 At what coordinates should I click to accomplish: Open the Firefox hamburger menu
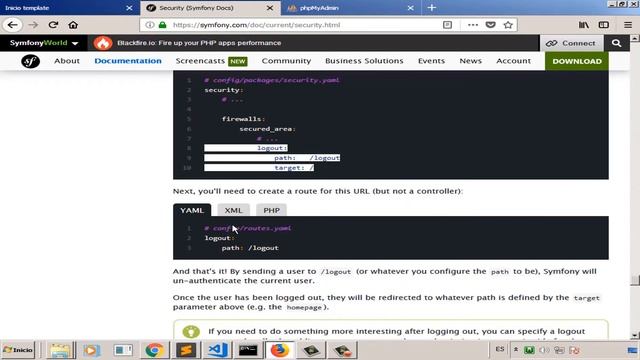click(628, 25)
